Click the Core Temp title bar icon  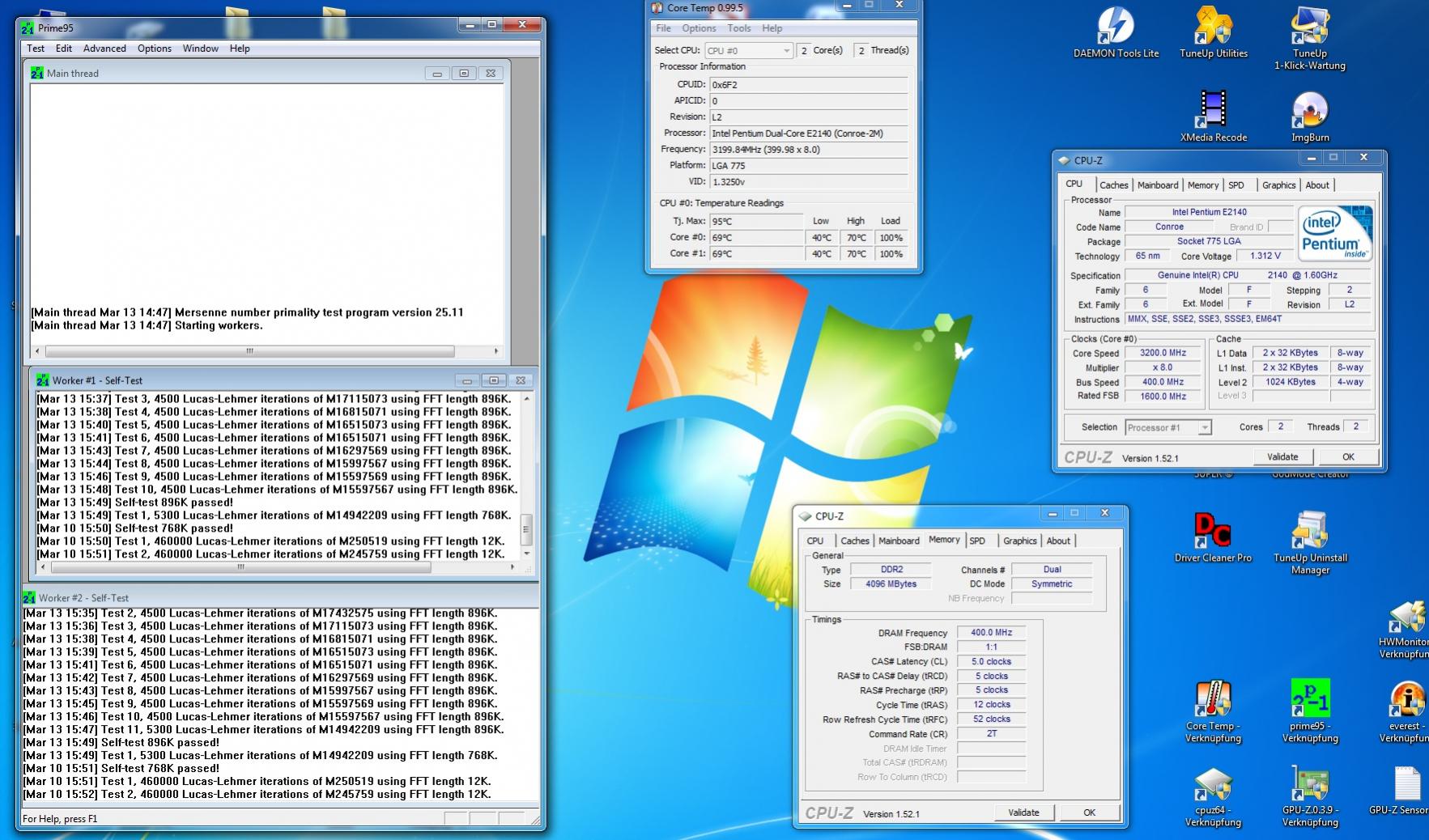point(657,8)
